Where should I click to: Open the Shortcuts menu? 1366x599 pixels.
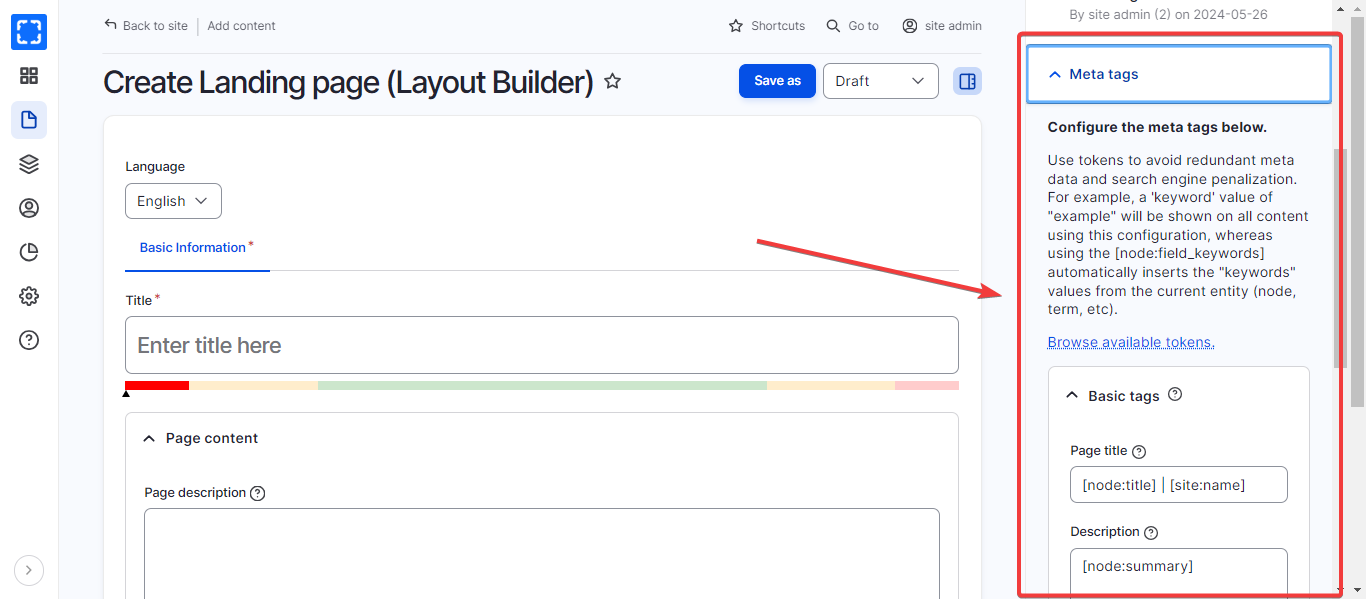coord(767,26)
